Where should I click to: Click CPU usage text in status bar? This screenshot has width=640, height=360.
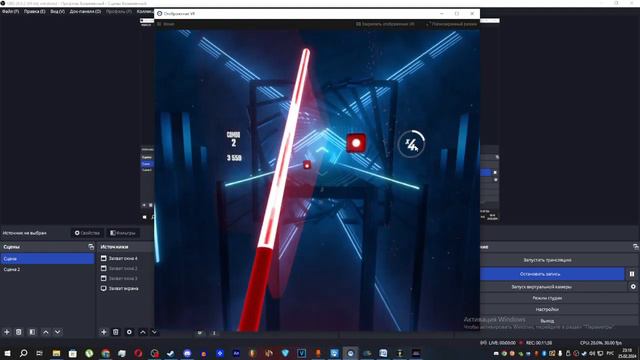(600, 343)
